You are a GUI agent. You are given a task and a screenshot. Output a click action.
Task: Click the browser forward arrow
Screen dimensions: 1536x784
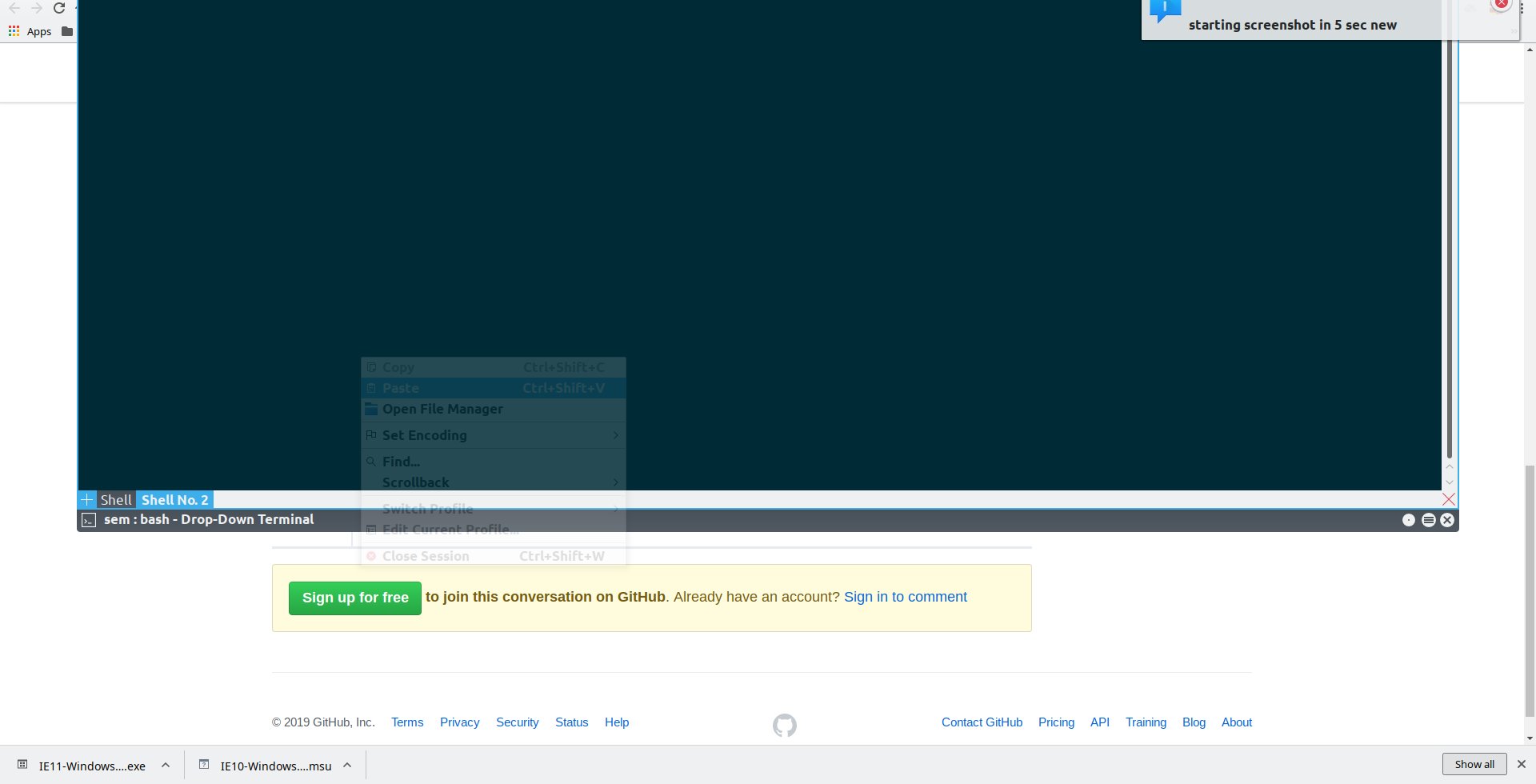[x=37, y=8]
